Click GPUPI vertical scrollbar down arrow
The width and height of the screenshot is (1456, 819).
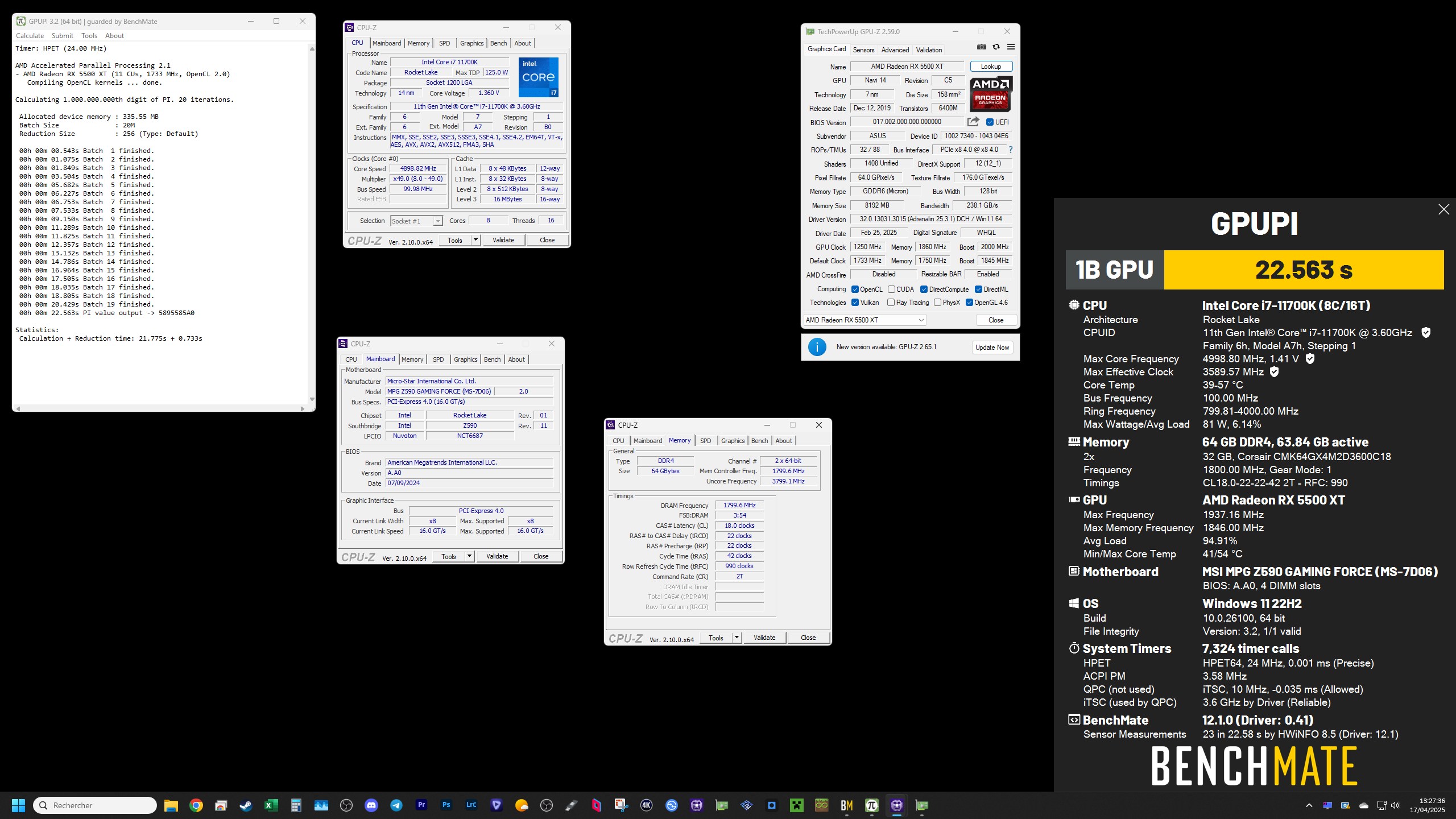[312, 399]
